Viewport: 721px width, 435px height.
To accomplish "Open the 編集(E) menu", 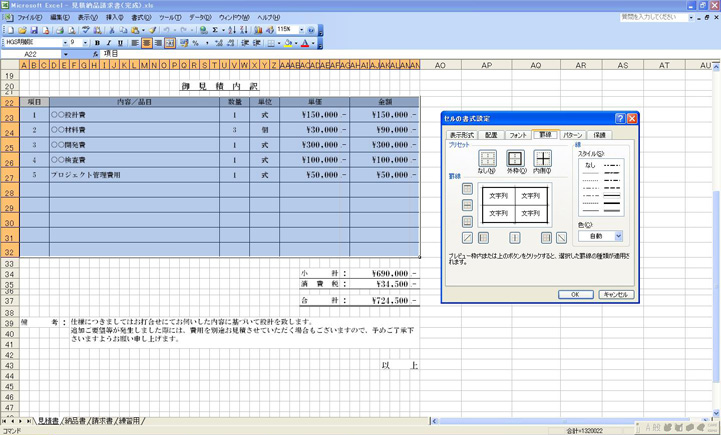I will 60,17.
